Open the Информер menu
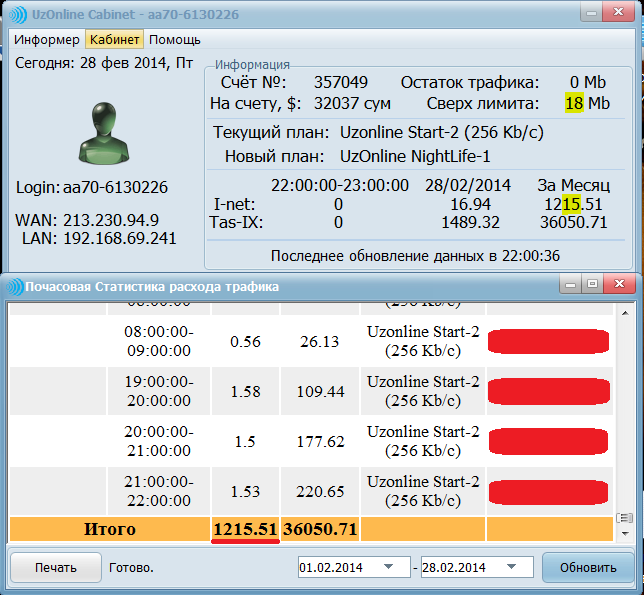644x595 pixels. [46, 40]
